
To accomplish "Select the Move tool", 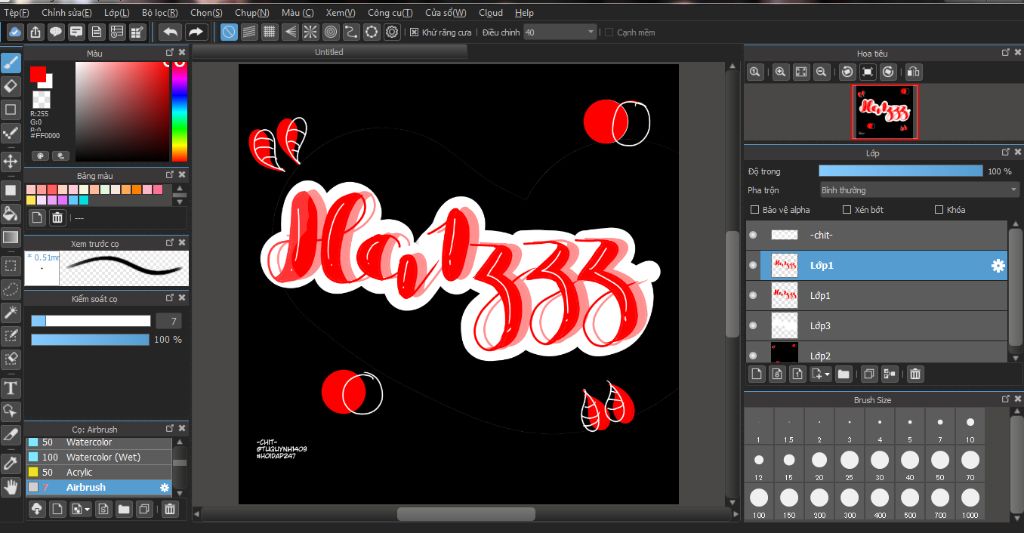I will click(10, 161).
